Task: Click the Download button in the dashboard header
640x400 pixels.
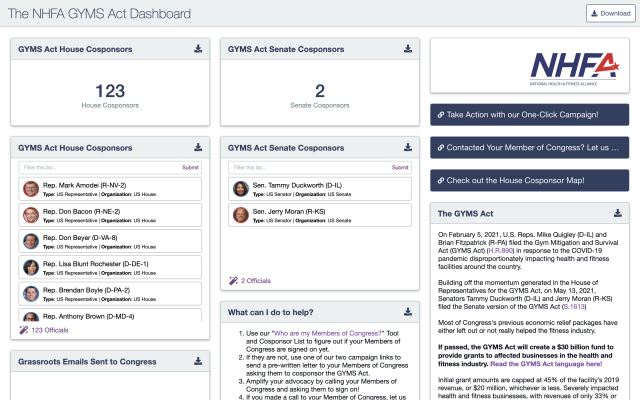Action: coord(611,13)
